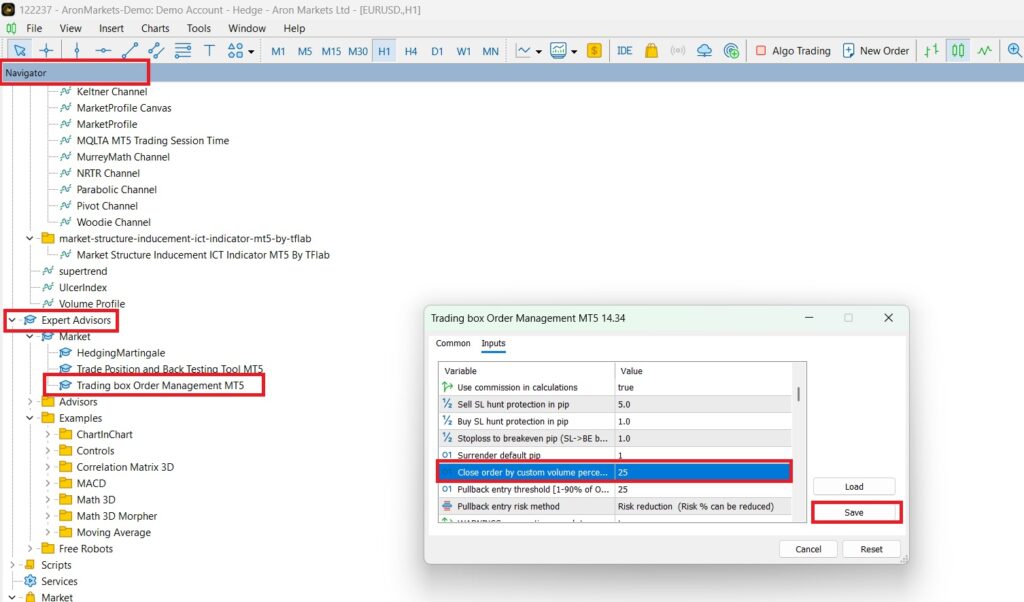
Task: Click the inputs list vertical scrollbar
Action: (798, 393)
